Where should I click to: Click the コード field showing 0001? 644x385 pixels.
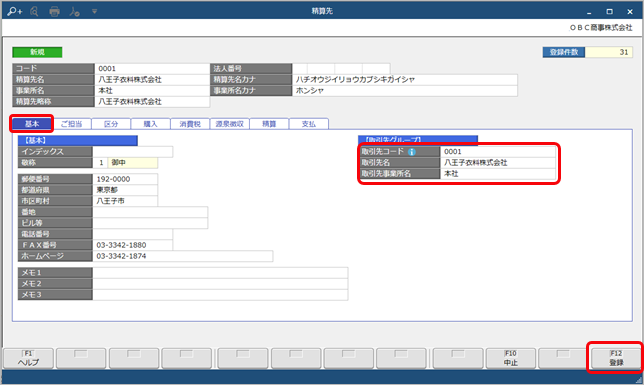point(152,69)
